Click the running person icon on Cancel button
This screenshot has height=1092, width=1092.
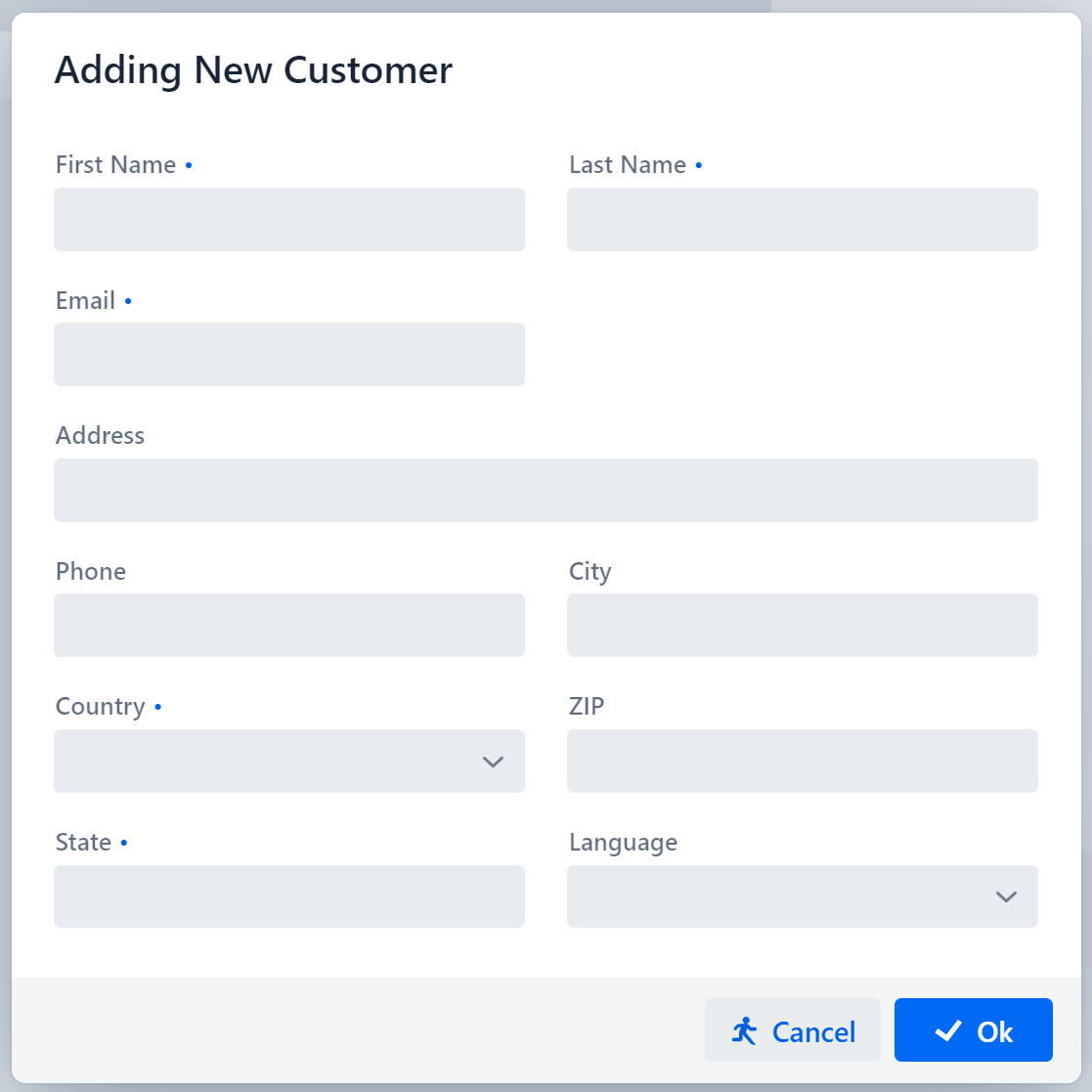click(745, 1029)
